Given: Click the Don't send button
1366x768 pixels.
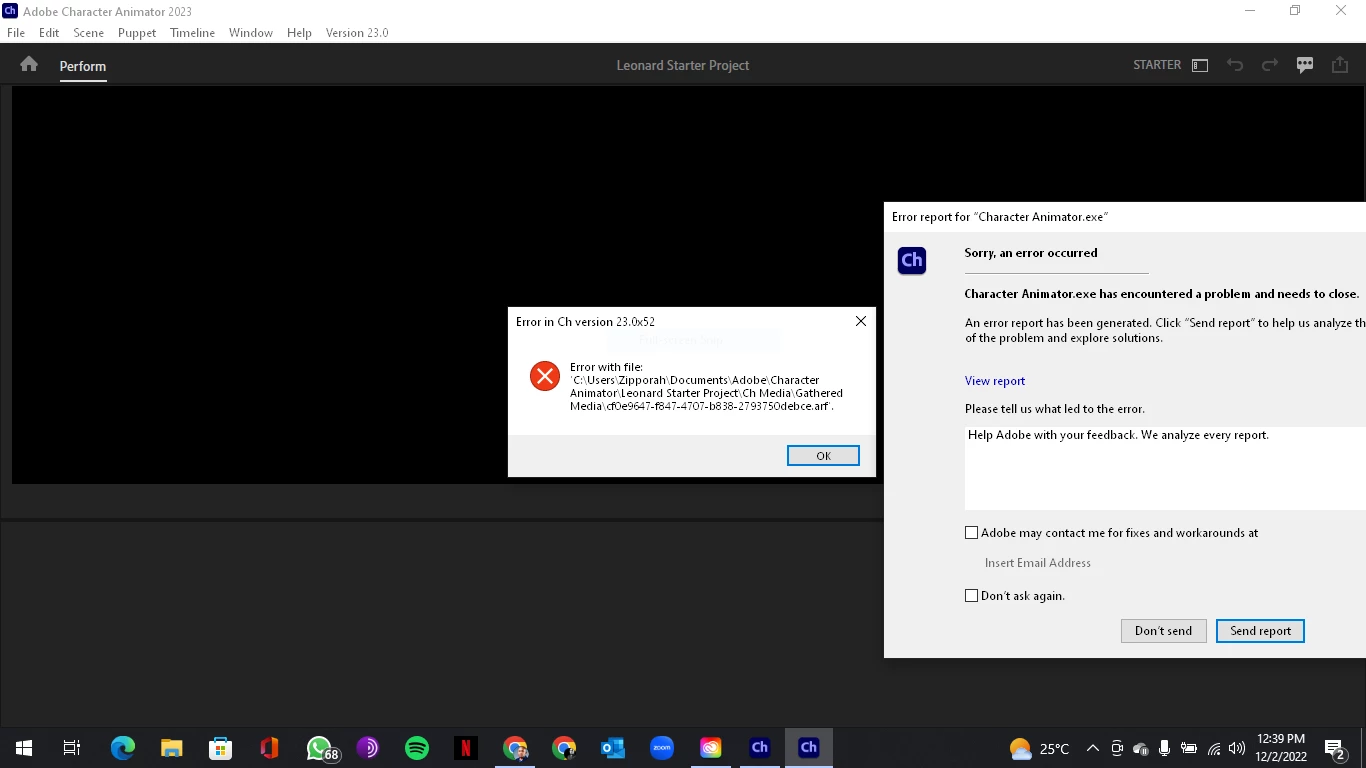Looking at the screenshot, I should (1163, 631).
